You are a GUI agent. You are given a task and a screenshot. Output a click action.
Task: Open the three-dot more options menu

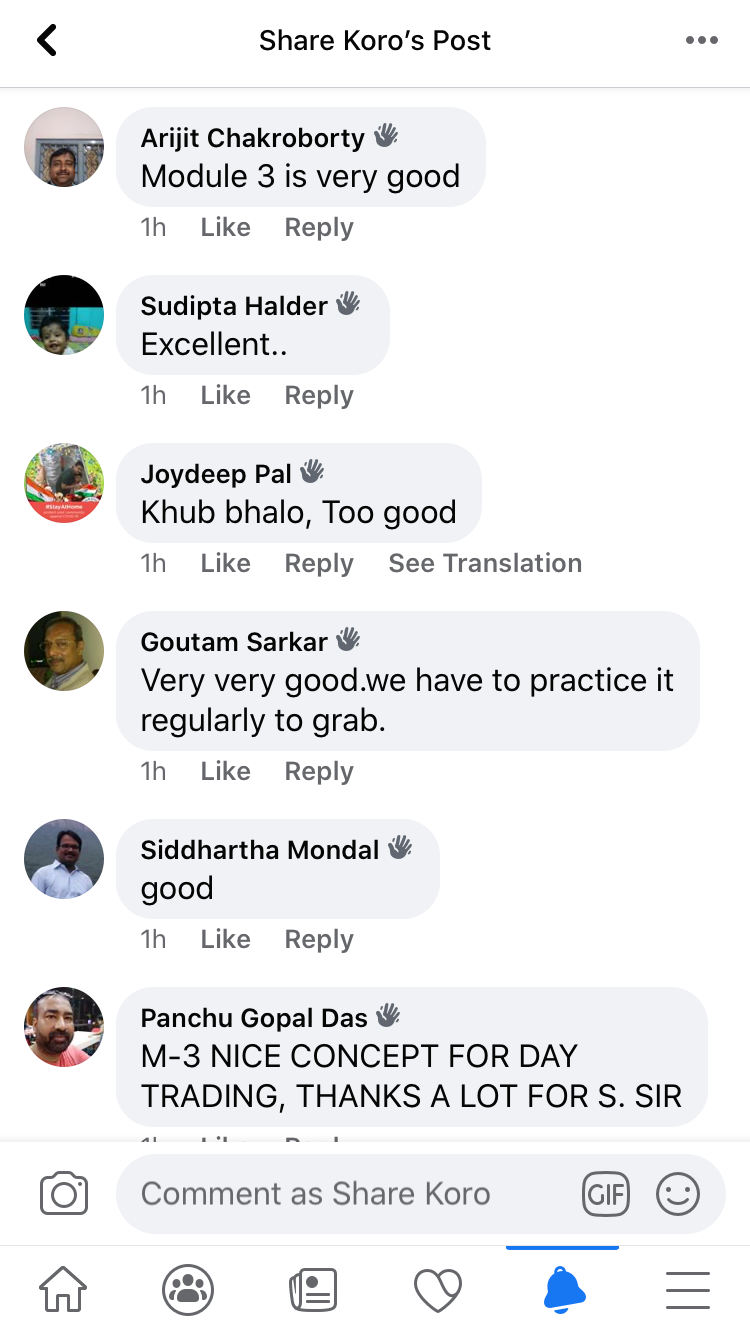coord(701,41)
